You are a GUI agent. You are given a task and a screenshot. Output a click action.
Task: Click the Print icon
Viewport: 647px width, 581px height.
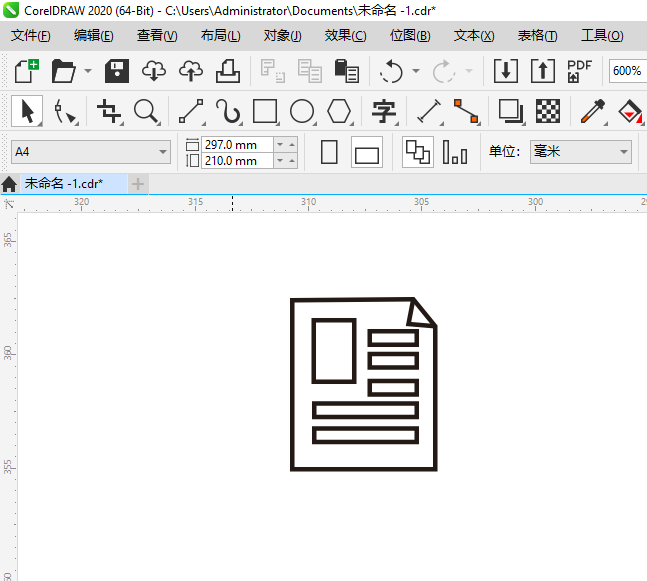(228, 71)
